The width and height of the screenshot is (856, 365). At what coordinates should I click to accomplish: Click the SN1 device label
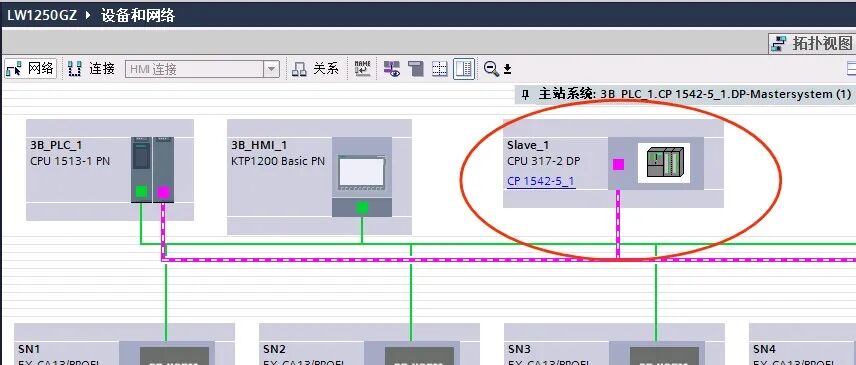tap(29, 349)
